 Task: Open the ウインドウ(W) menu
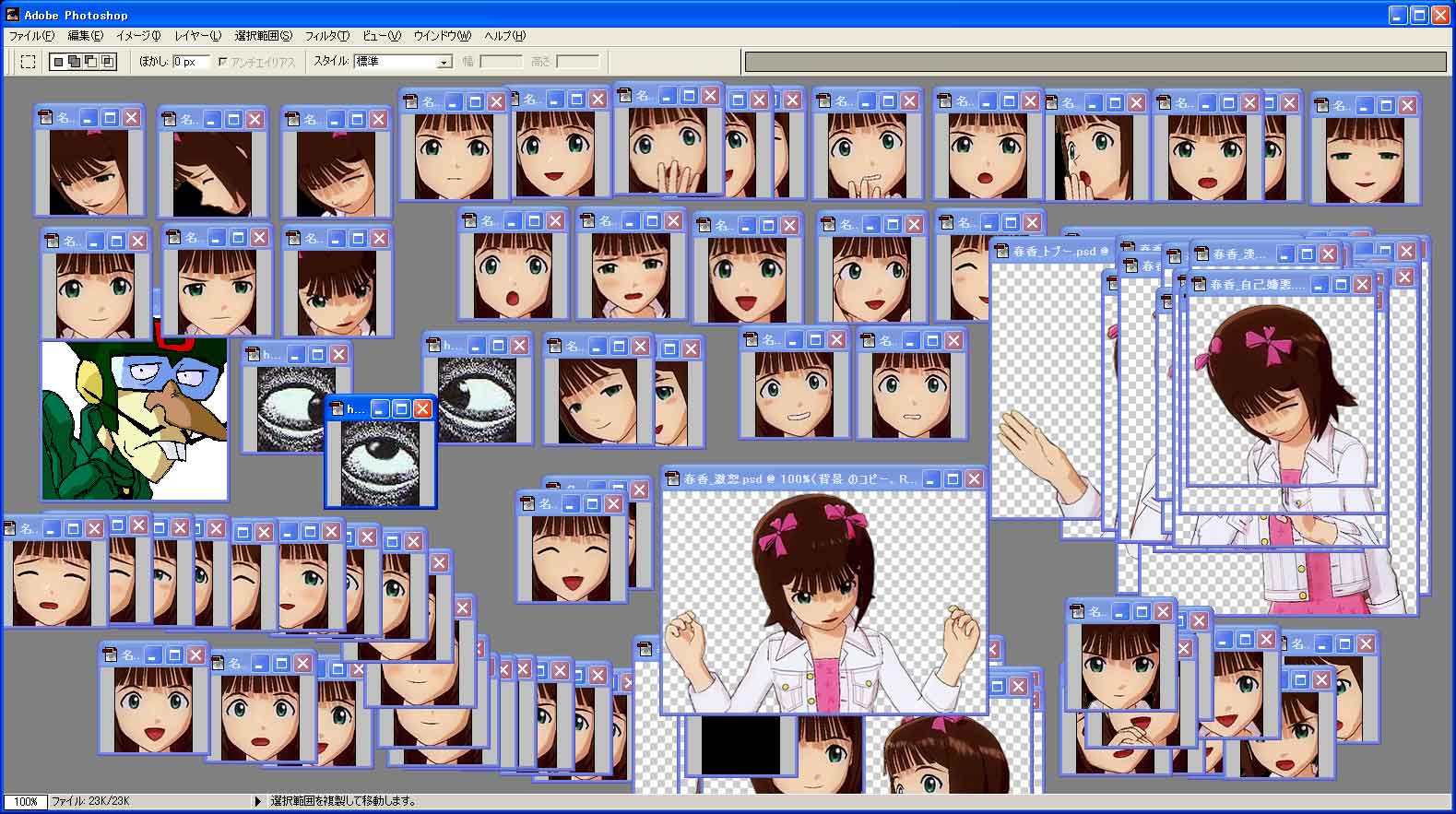point(443,36)
